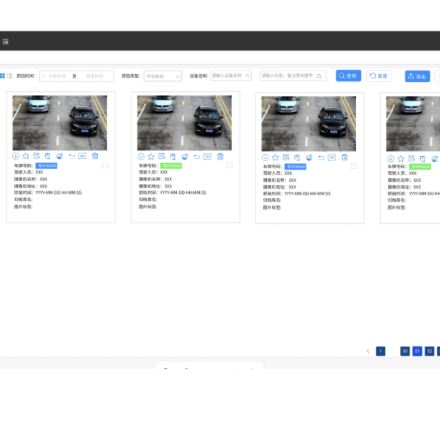Download the third card's capture image

(265, 158)
